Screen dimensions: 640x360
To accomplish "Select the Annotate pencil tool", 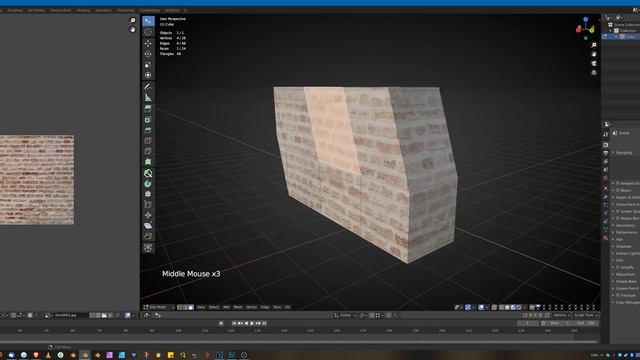I will click(x=148, y=87).
